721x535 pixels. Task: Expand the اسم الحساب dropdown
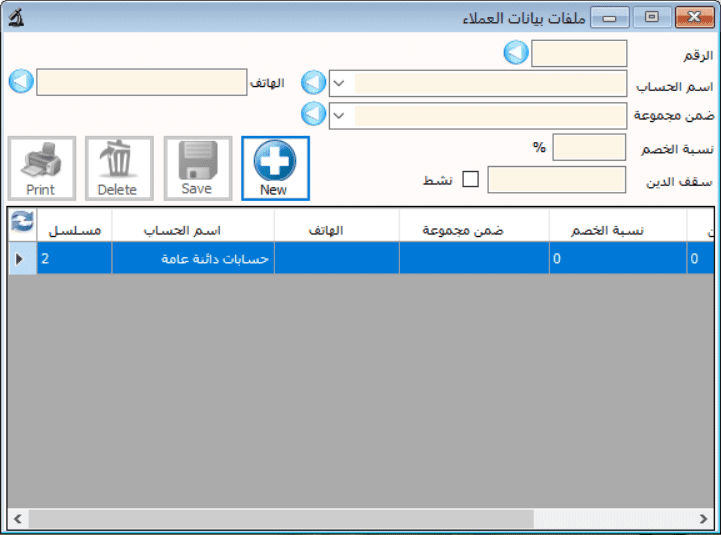(342, 82)
